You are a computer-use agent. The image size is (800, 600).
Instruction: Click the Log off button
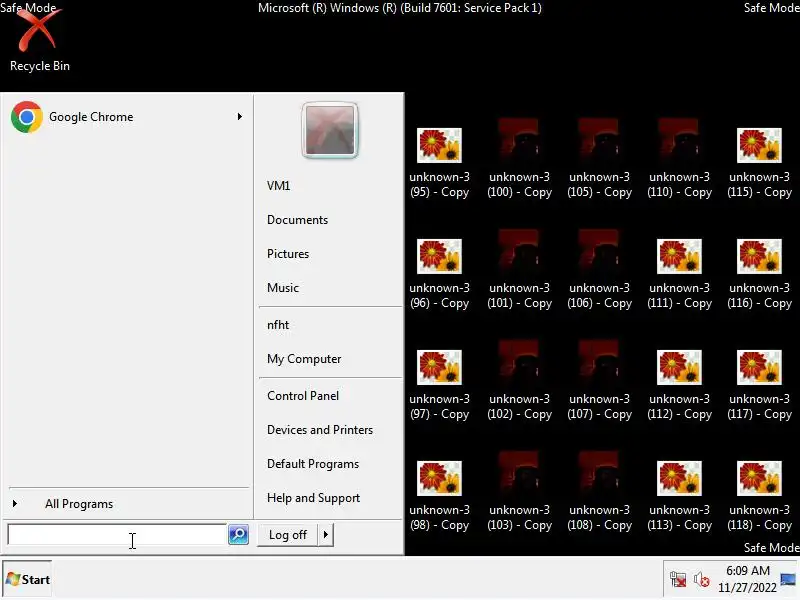pyautogui.click(x=288, y=535)
